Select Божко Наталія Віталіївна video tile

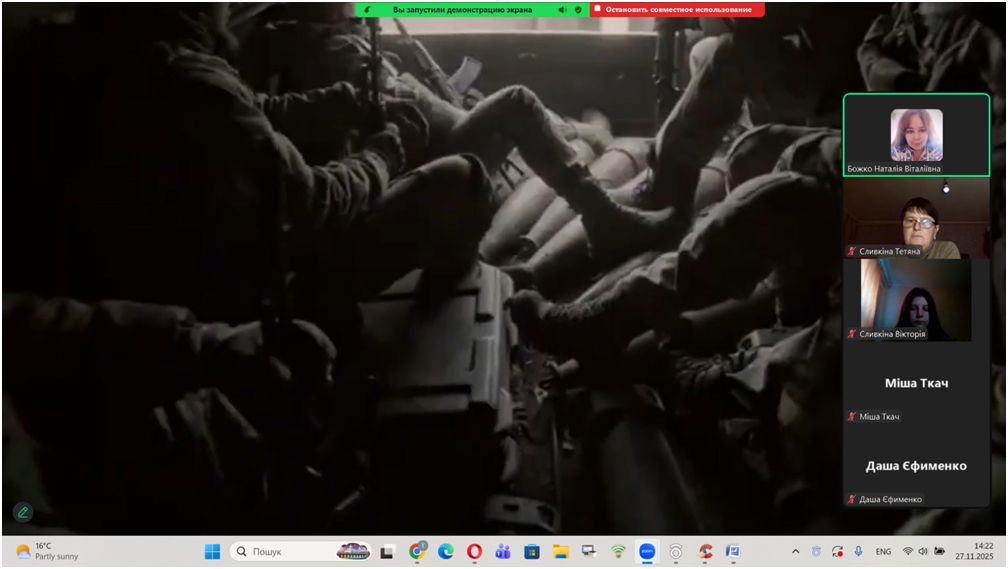pos(916,135)
